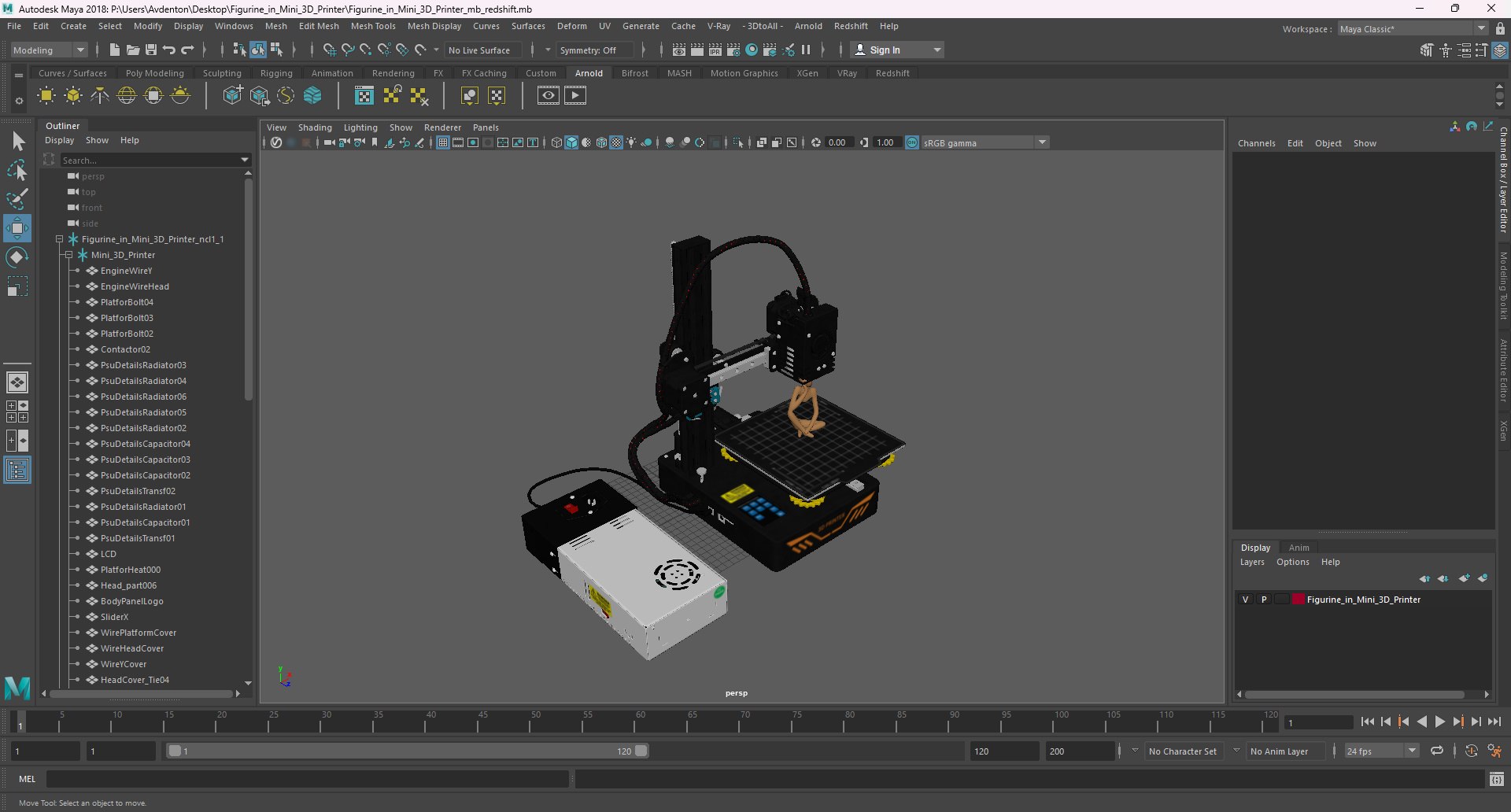The width and height of the screenshot is (1511, 812).
Task: Save the scene with disk icon
Action: click(x=151, y=50)
